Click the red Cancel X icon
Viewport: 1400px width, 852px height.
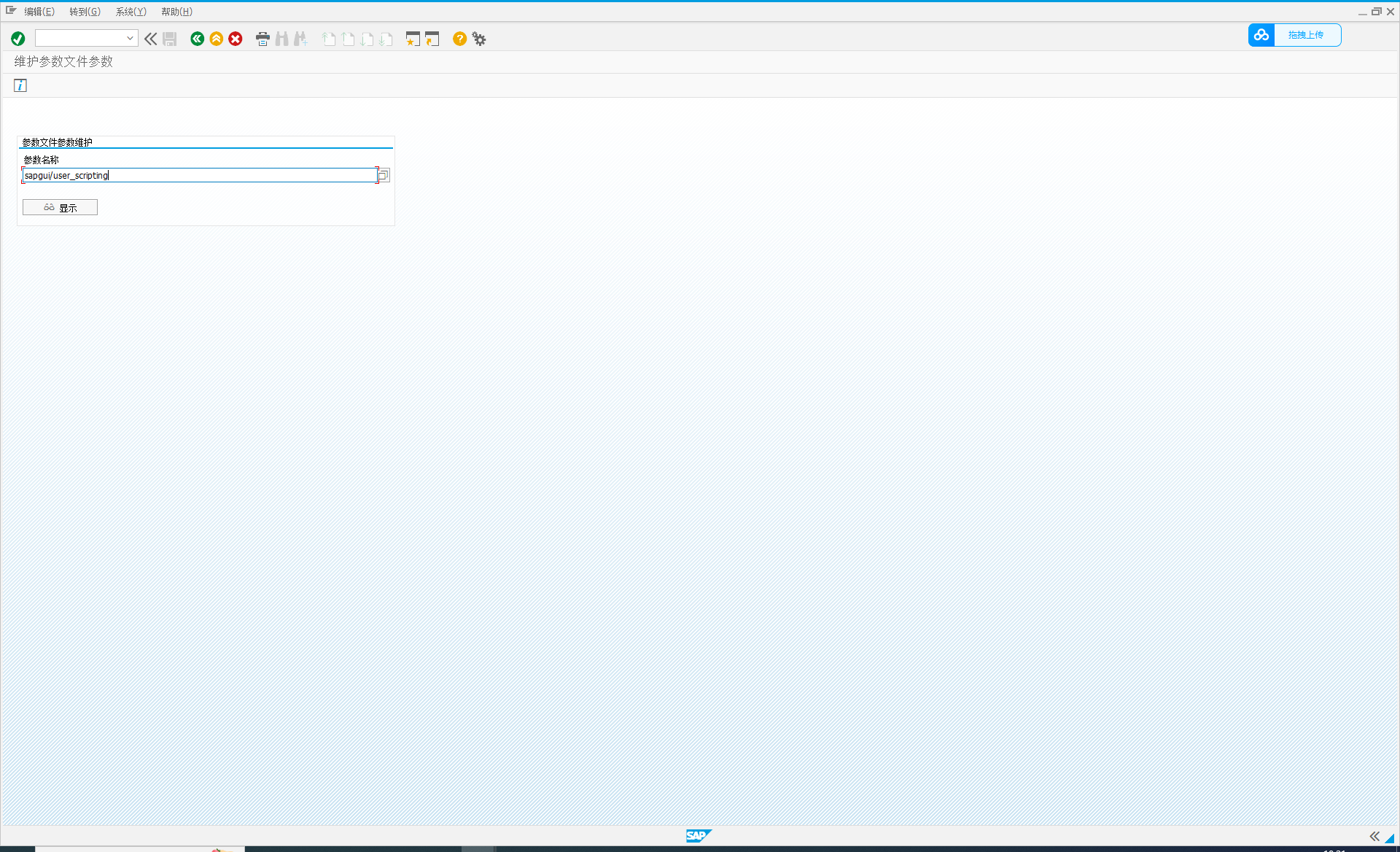[x=235, y=39]
